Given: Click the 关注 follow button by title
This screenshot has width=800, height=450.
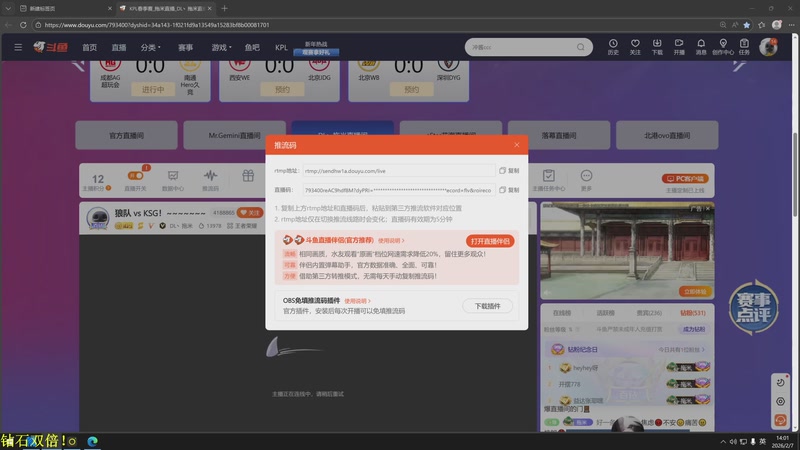Looking at the screenshot, I should [x=250, y=212].
